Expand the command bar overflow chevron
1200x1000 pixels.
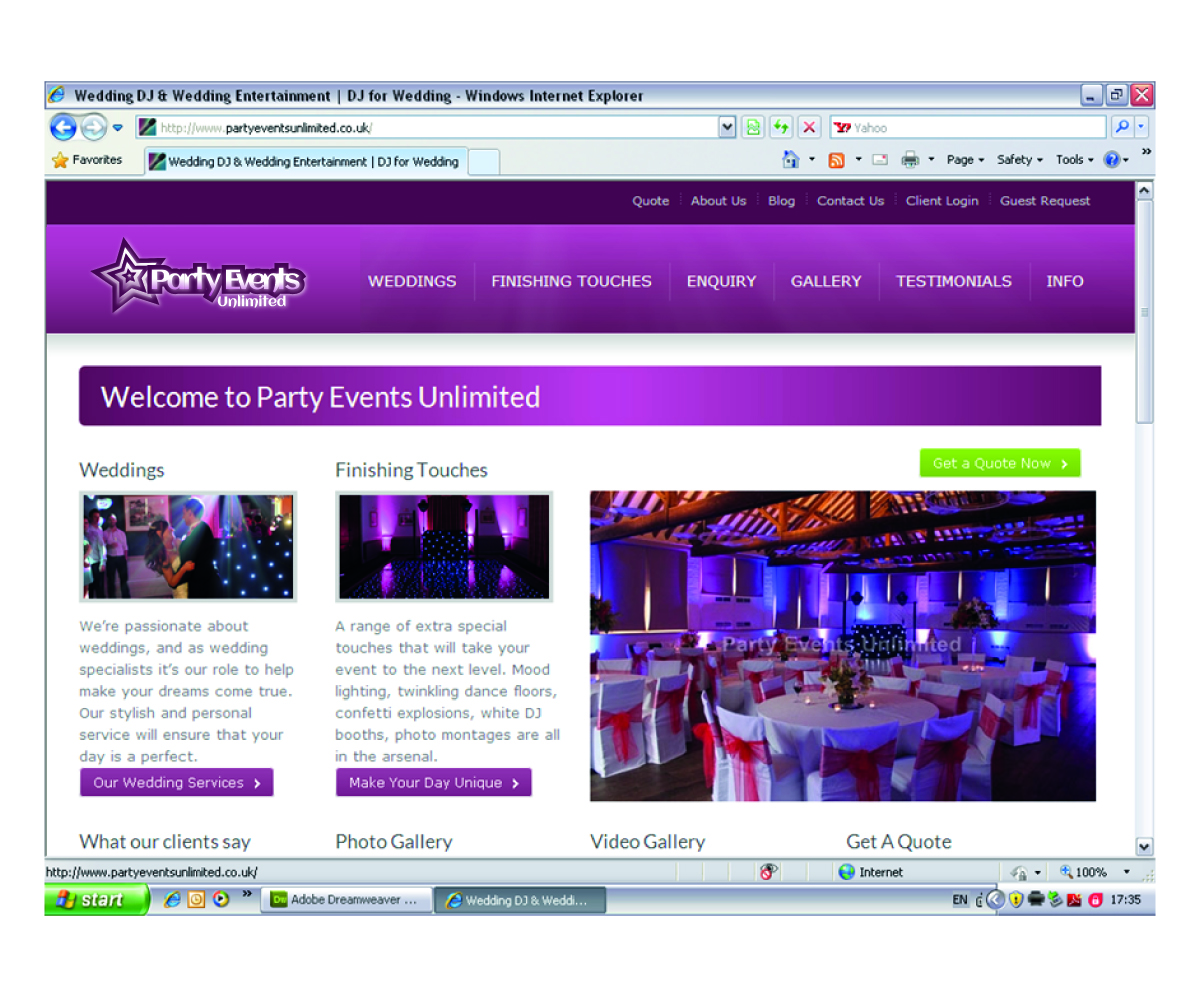coord(1146,152)
